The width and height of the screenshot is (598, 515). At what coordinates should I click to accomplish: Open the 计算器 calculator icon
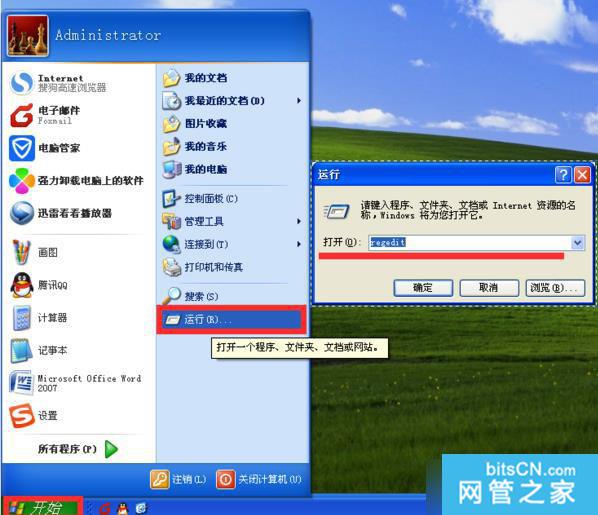(x=22, y=318)
